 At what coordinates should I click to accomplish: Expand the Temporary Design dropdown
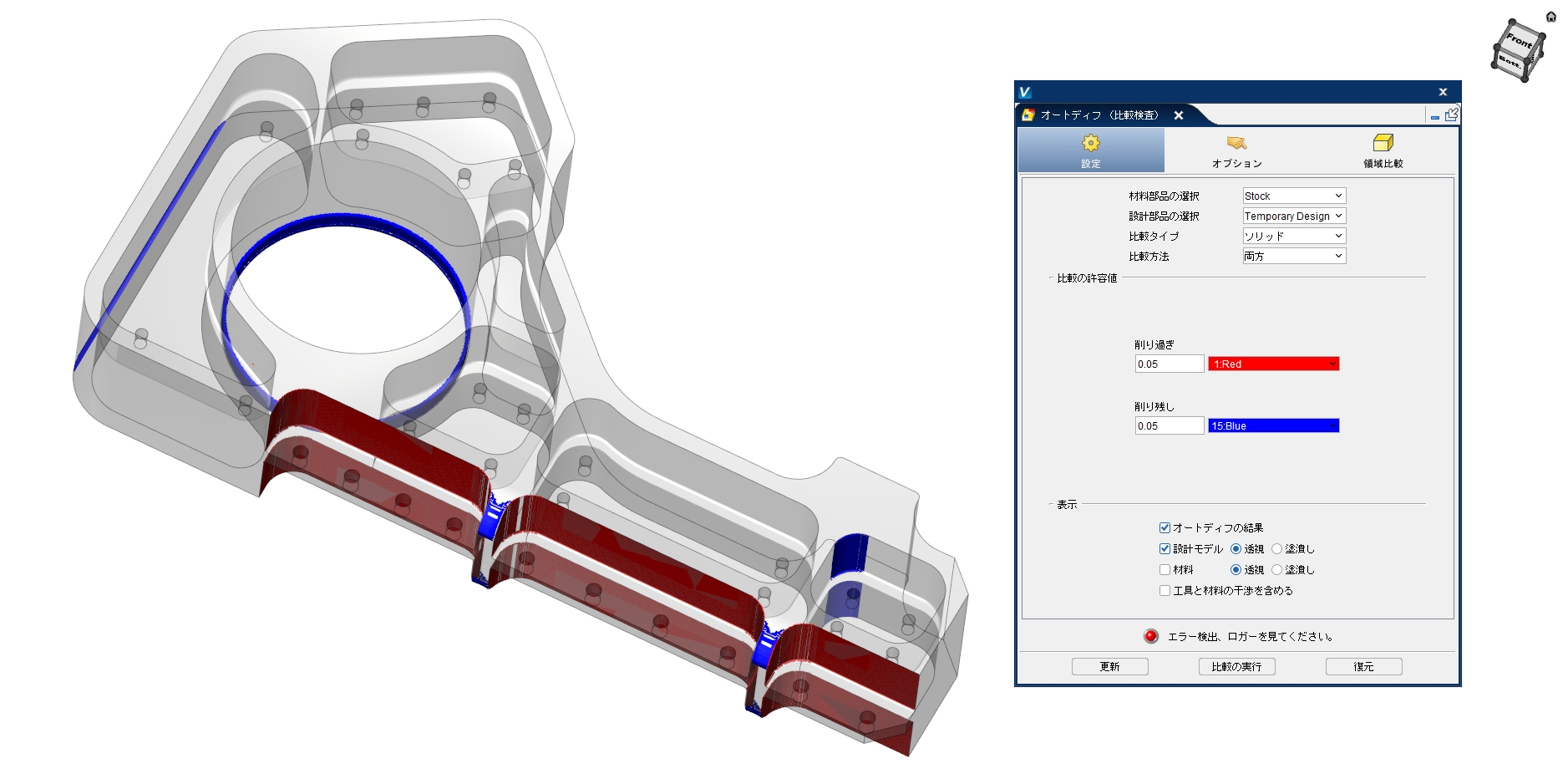1293,216
